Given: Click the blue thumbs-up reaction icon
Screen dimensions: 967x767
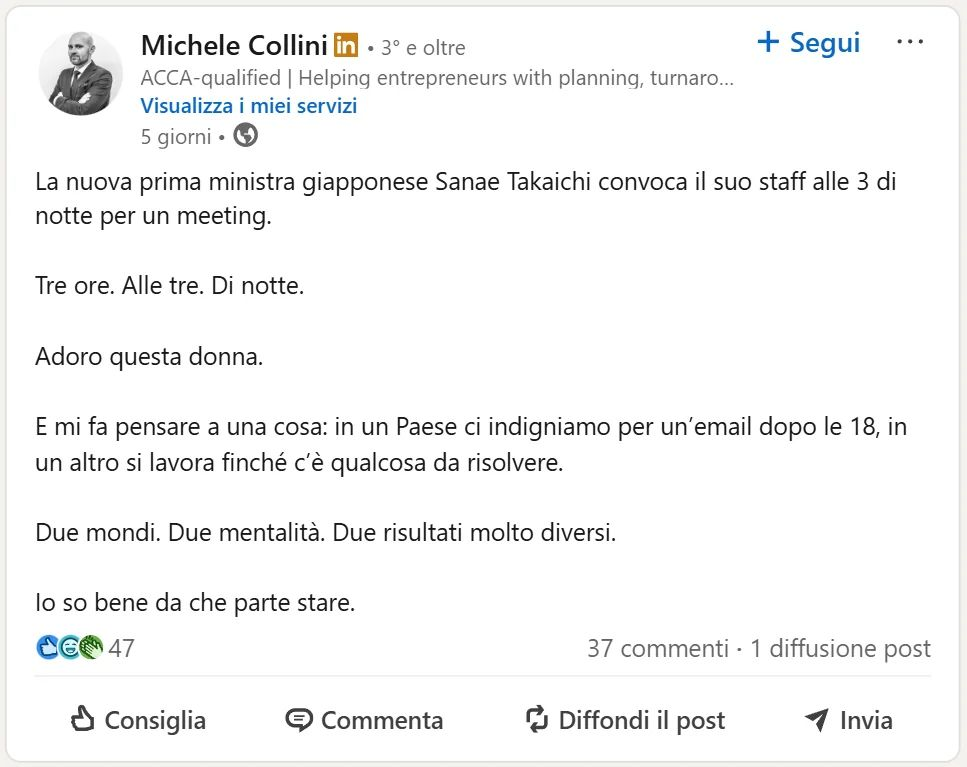Looking at the screenshot, I should point(47,648).
